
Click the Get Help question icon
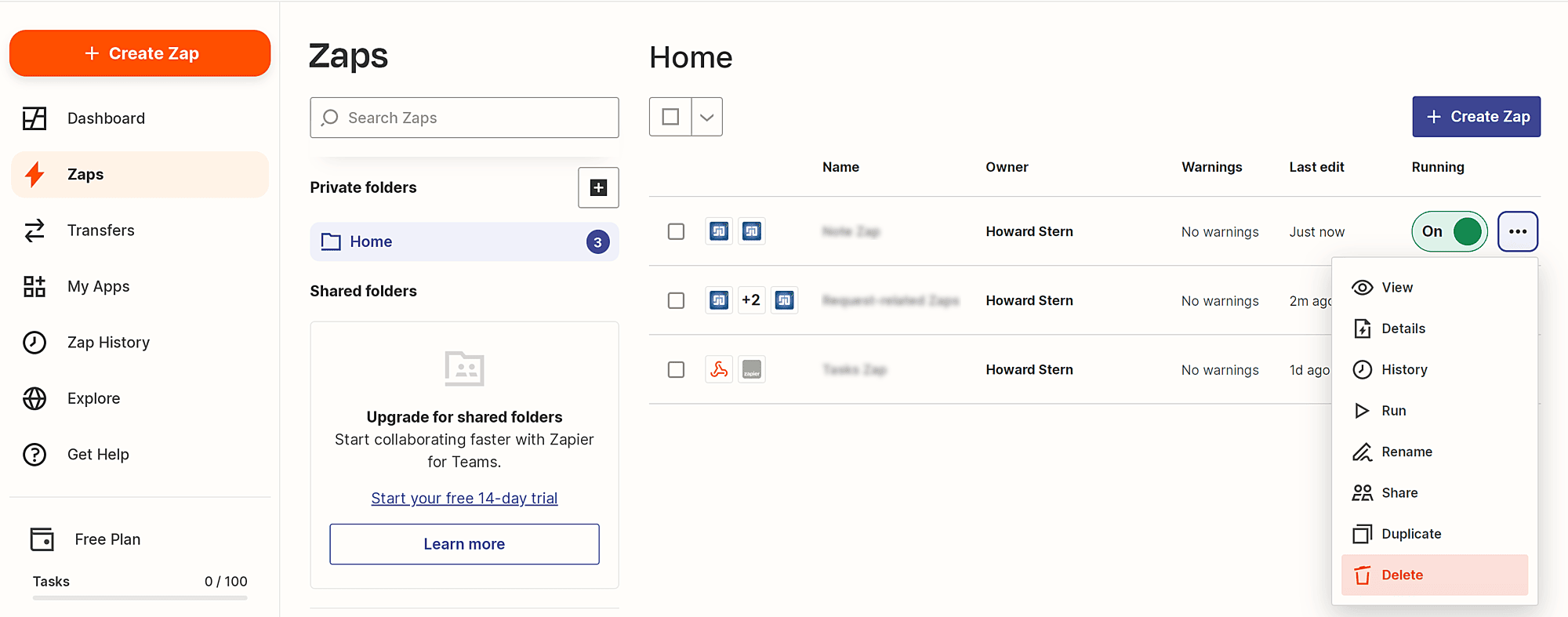[34, 455]
